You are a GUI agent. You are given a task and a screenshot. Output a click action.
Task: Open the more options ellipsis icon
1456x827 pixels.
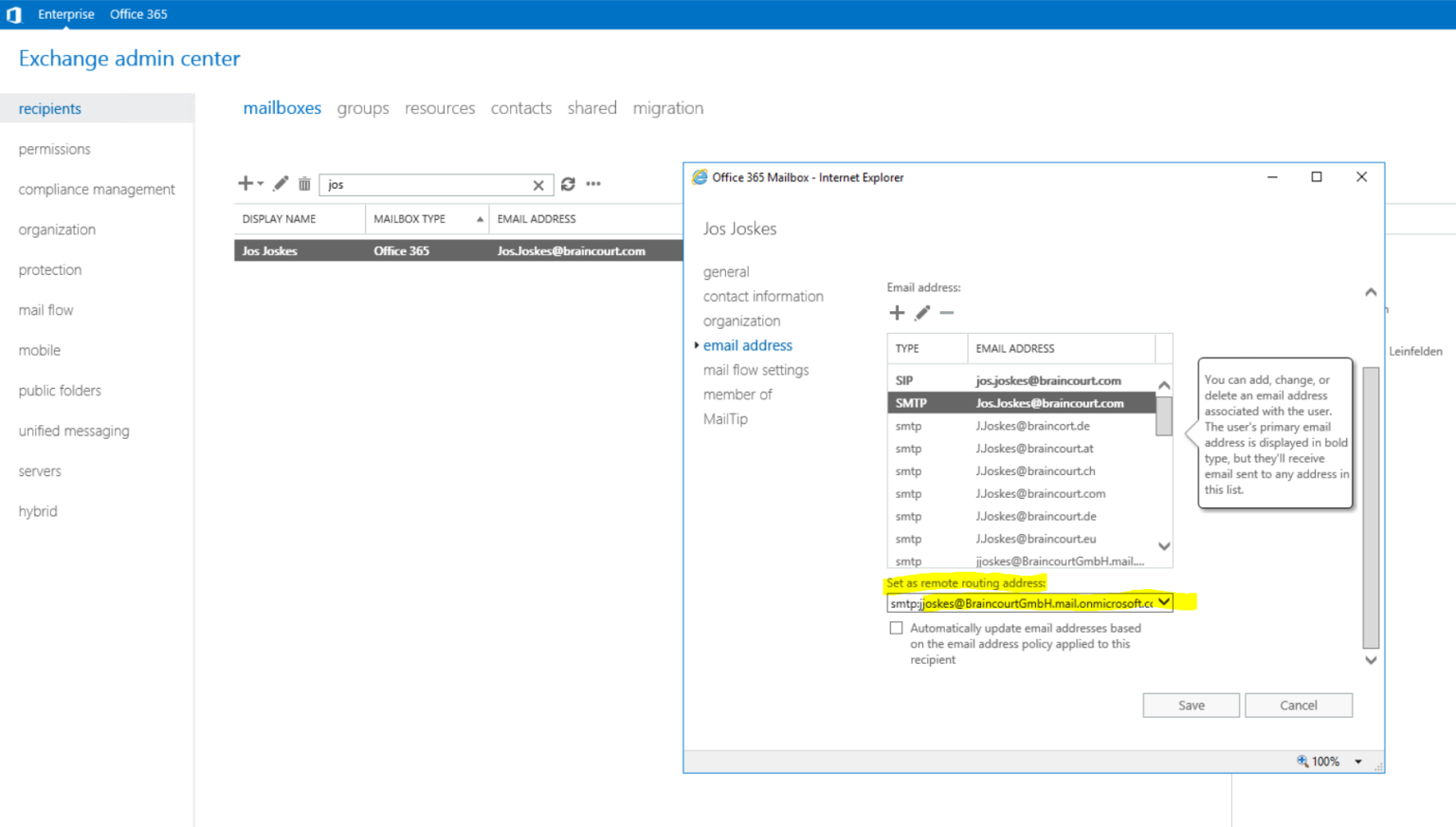(x=593, y=184)
